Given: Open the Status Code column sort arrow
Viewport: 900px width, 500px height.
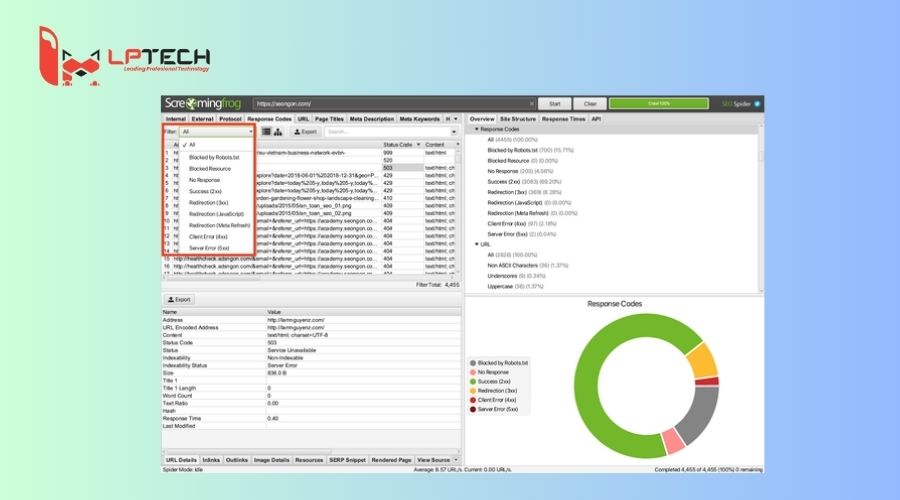Looking at the screenshot, I should [418, 145].
